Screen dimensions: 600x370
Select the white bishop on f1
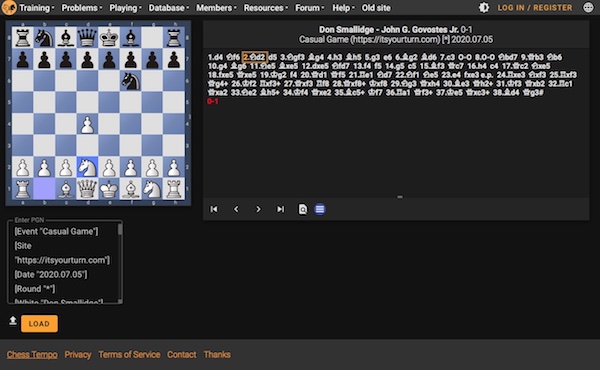pos(130,189)
